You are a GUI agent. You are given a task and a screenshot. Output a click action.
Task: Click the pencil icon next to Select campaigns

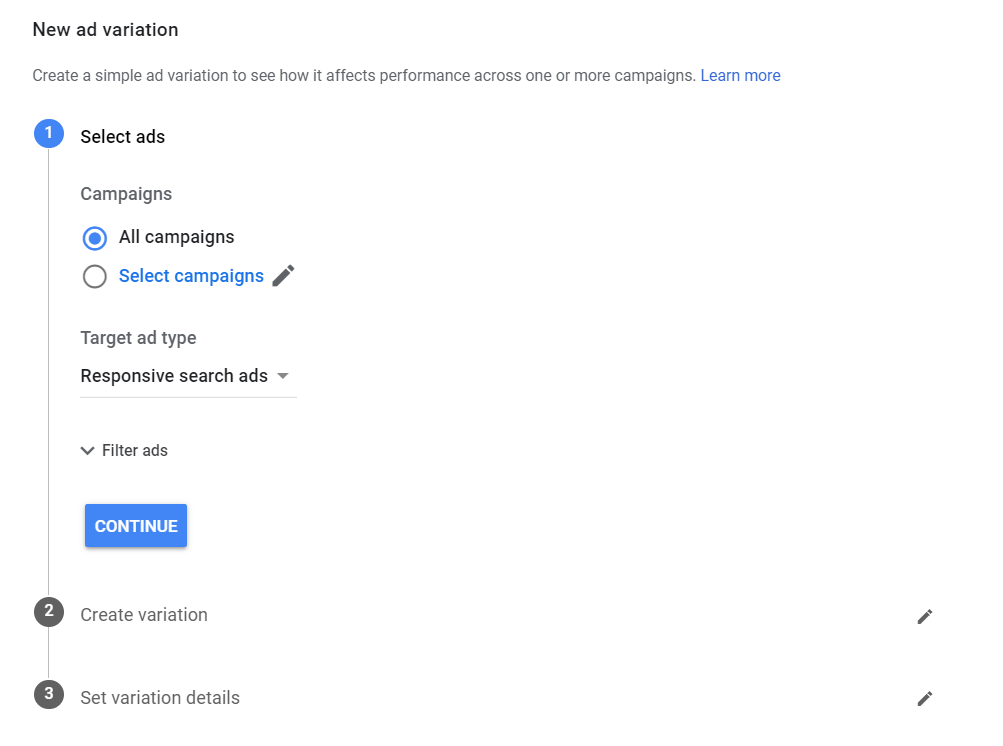click(283, 275)
